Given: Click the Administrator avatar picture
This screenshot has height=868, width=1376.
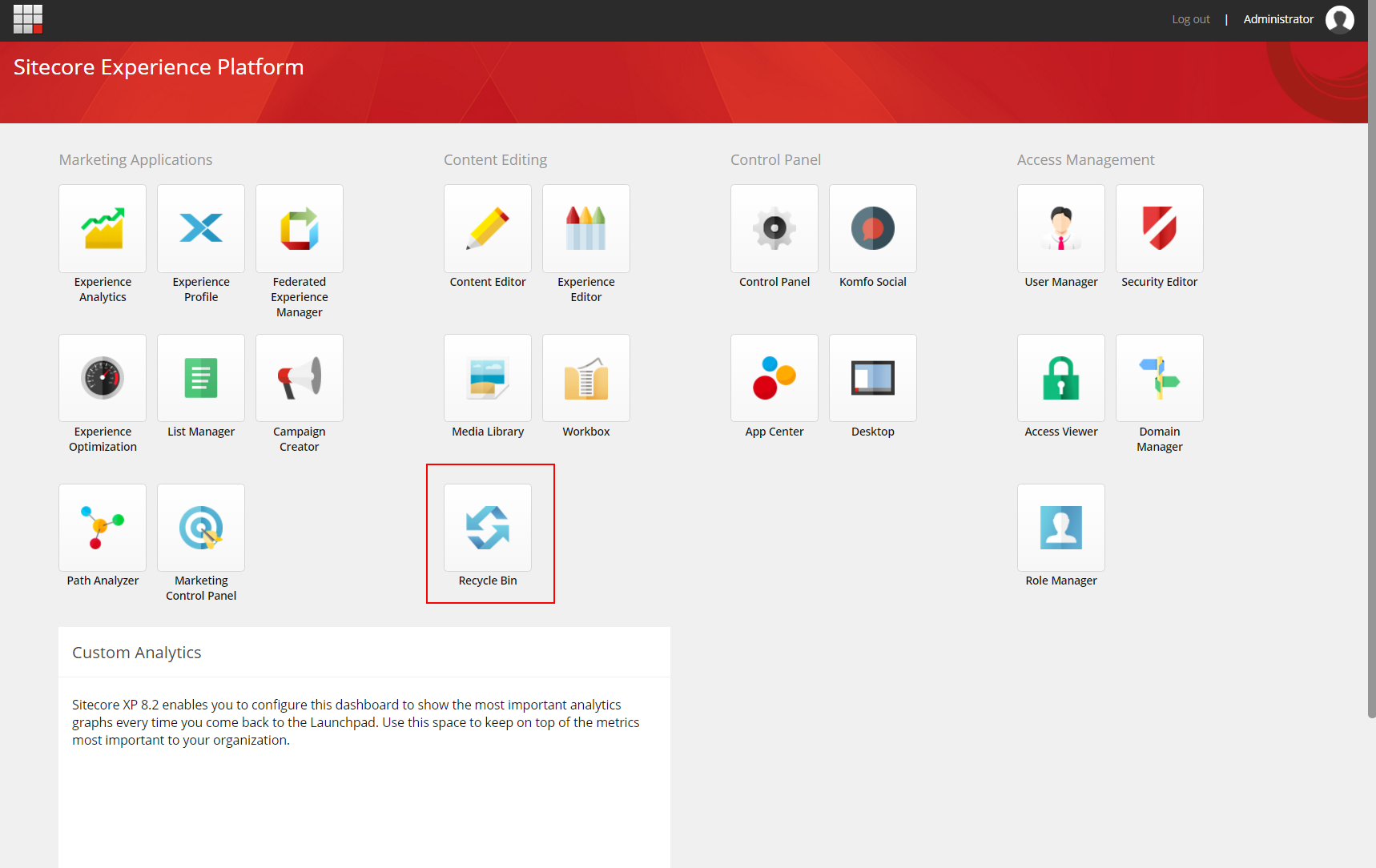Looking at the screenshot, I should pyautogui.click(x=1340, y=19).
